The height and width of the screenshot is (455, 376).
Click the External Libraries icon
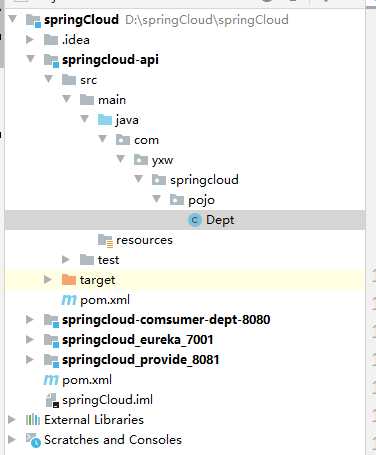pos(33,420)
